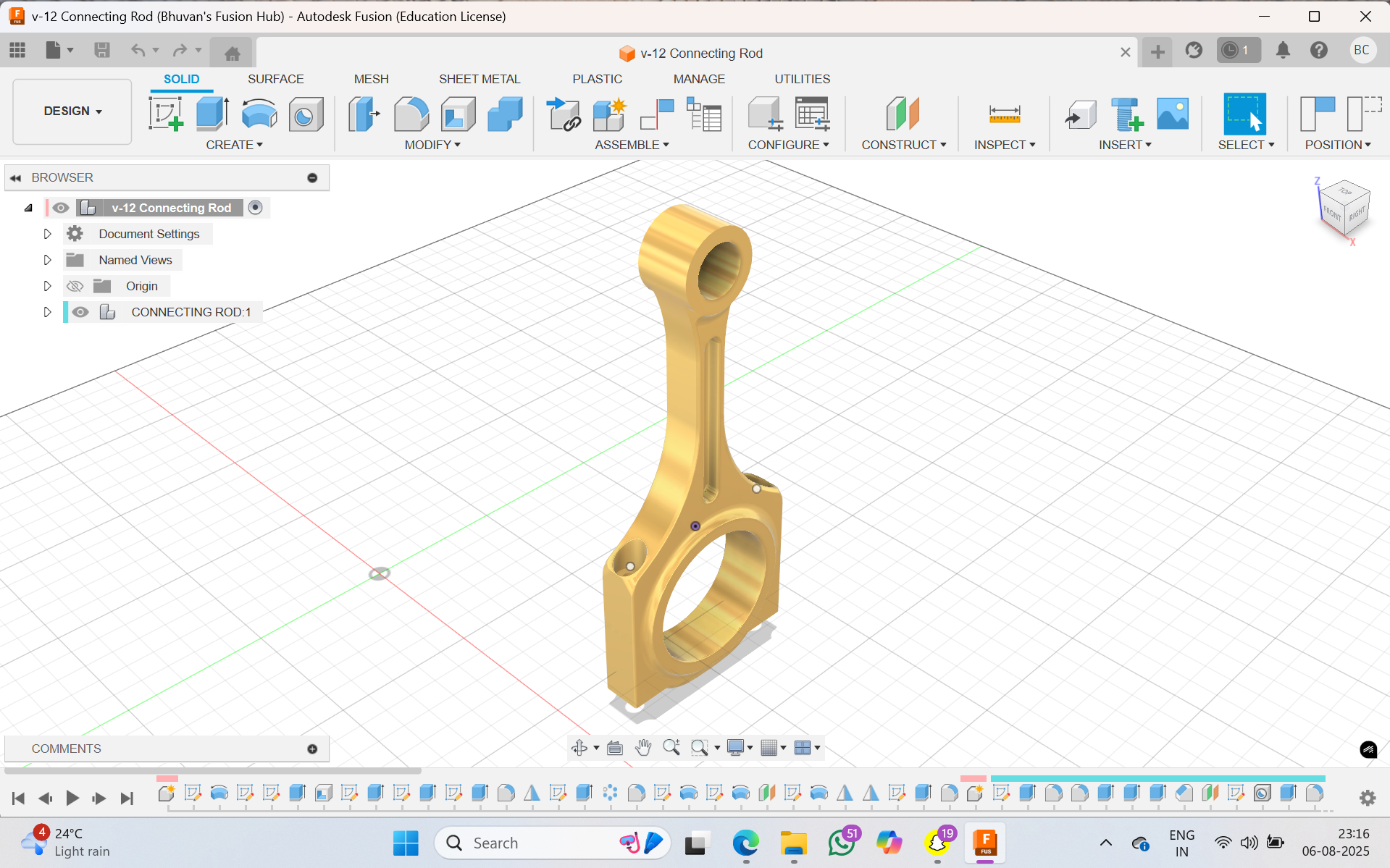Open notifications bell
The image size is (1390, 868).
(x=1283, y=50)
